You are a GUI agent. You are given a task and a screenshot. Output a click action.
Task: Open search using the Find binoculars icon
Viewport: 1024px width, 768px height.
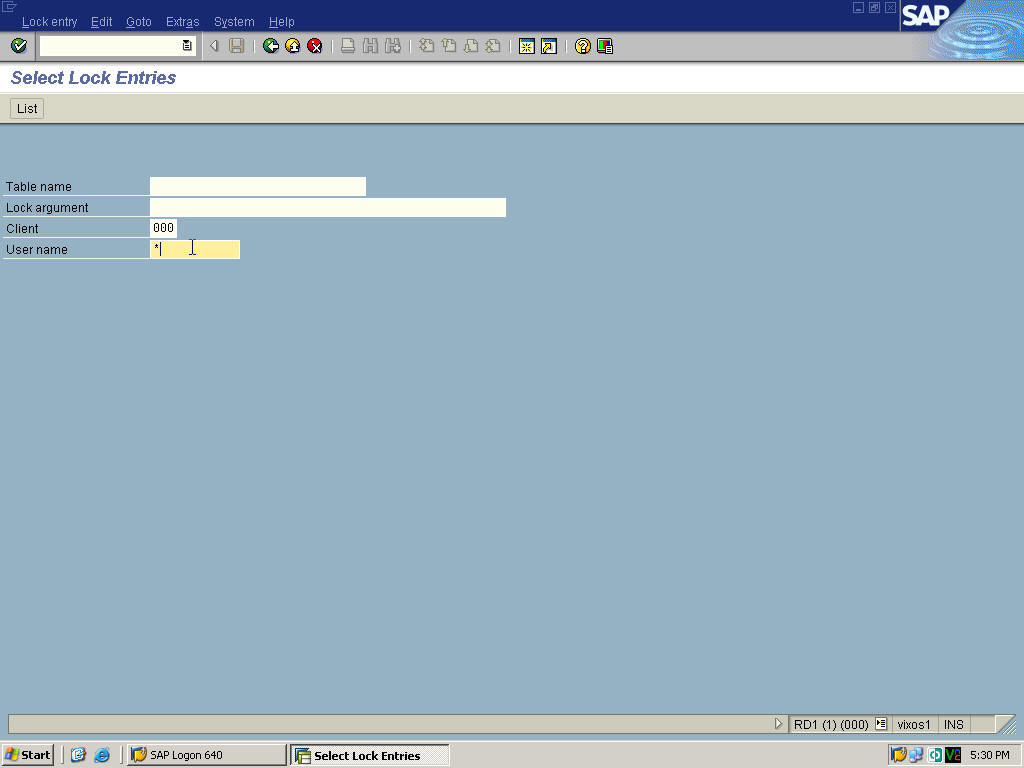click(369, 45)
